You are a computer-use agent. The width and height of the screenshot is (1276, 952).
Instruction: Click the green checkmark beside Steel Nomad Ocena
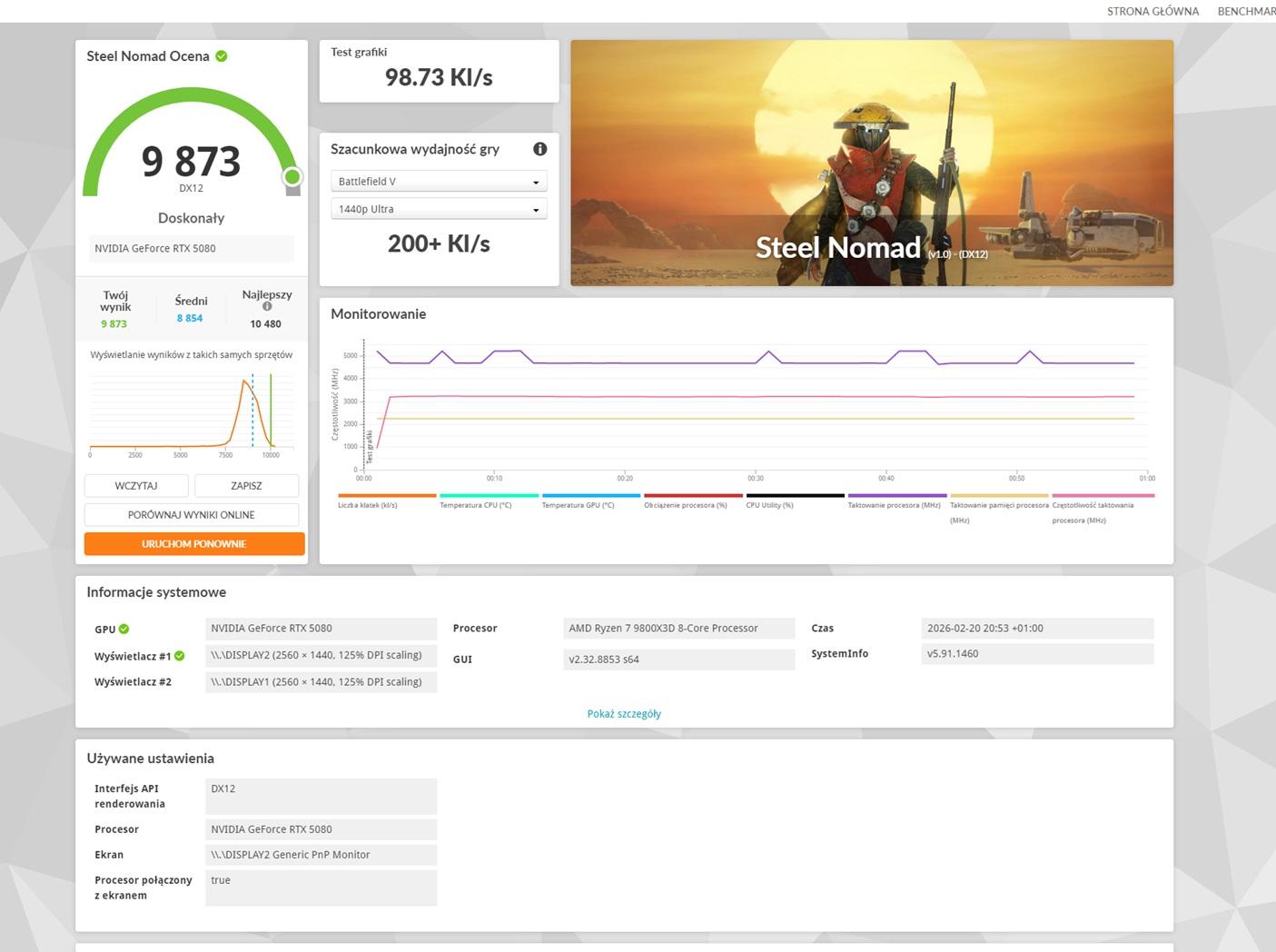[222, 56]
